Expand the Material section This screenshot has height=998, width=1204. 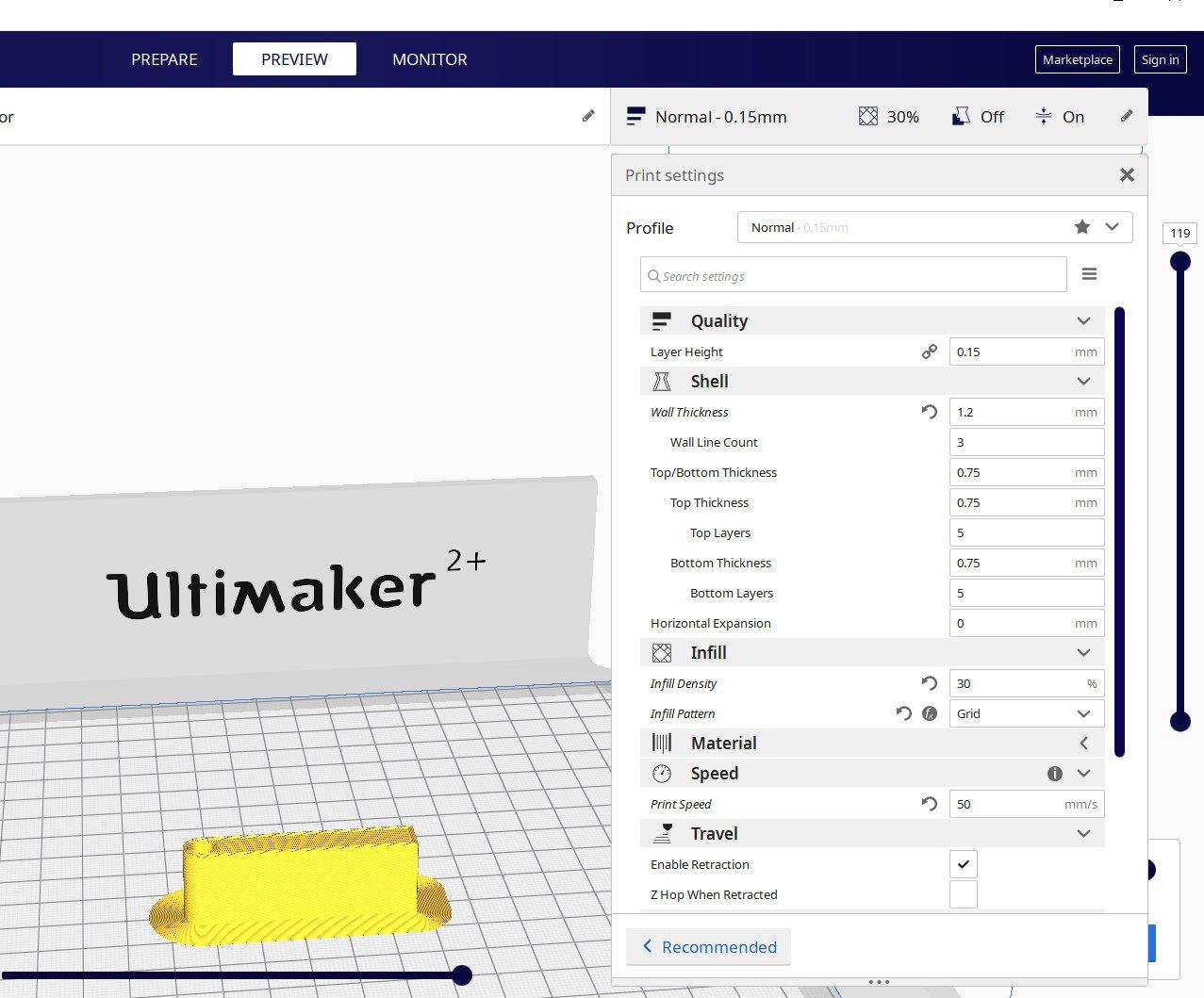1083,744
